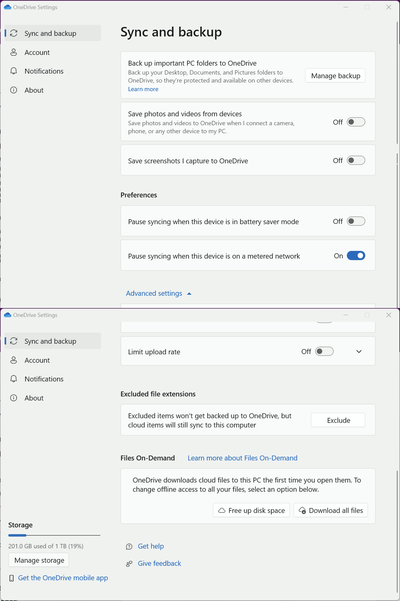Click the OneDrive cloud icon in upper title bar
Screen dimensions: 400x601
point(7,7)
